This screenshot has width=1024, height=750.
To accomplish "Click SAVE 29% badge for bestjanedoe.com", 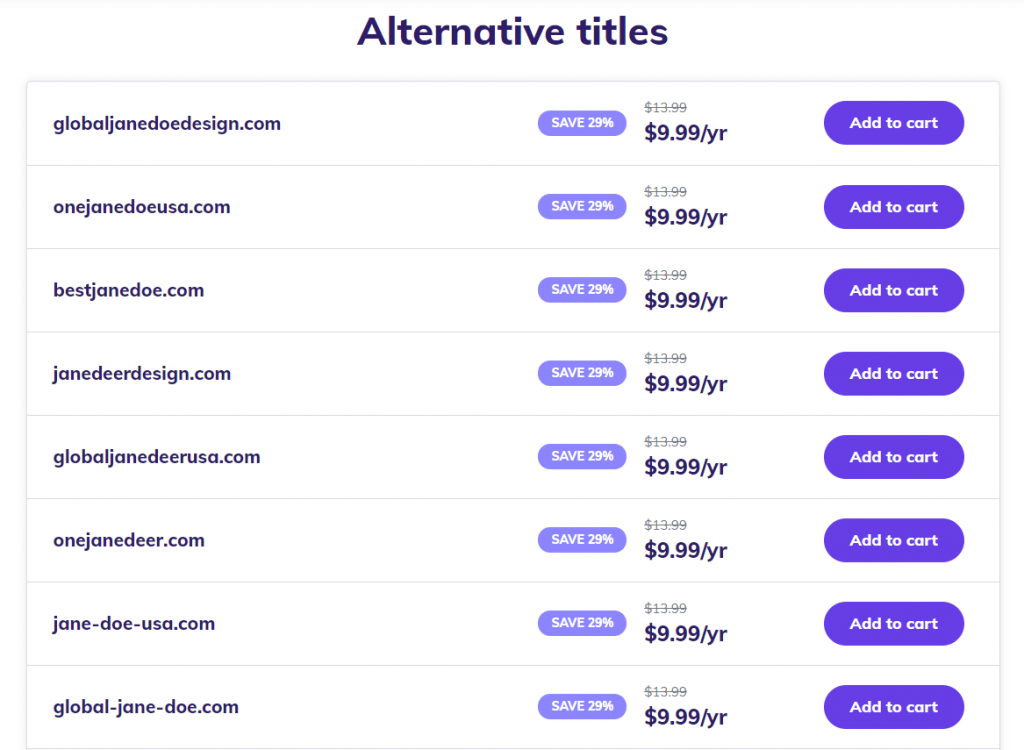I will (582, 290).
